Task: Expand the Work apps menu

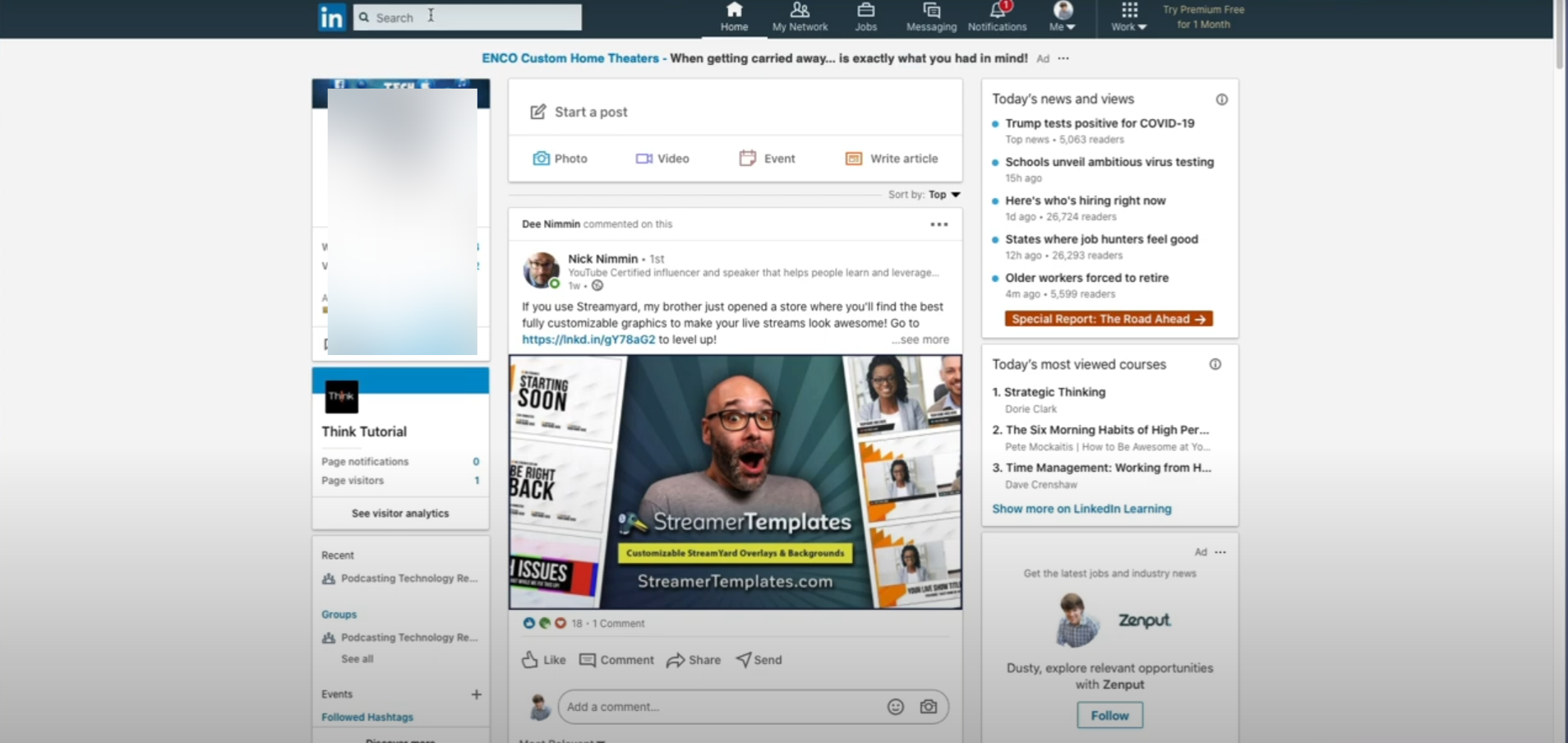Action: (x=1129, y=17)
